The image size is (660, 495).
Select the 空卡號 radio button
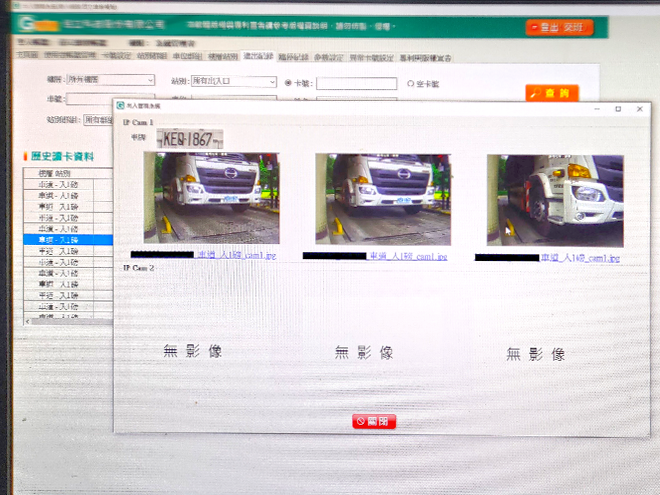tap(410, 84)
